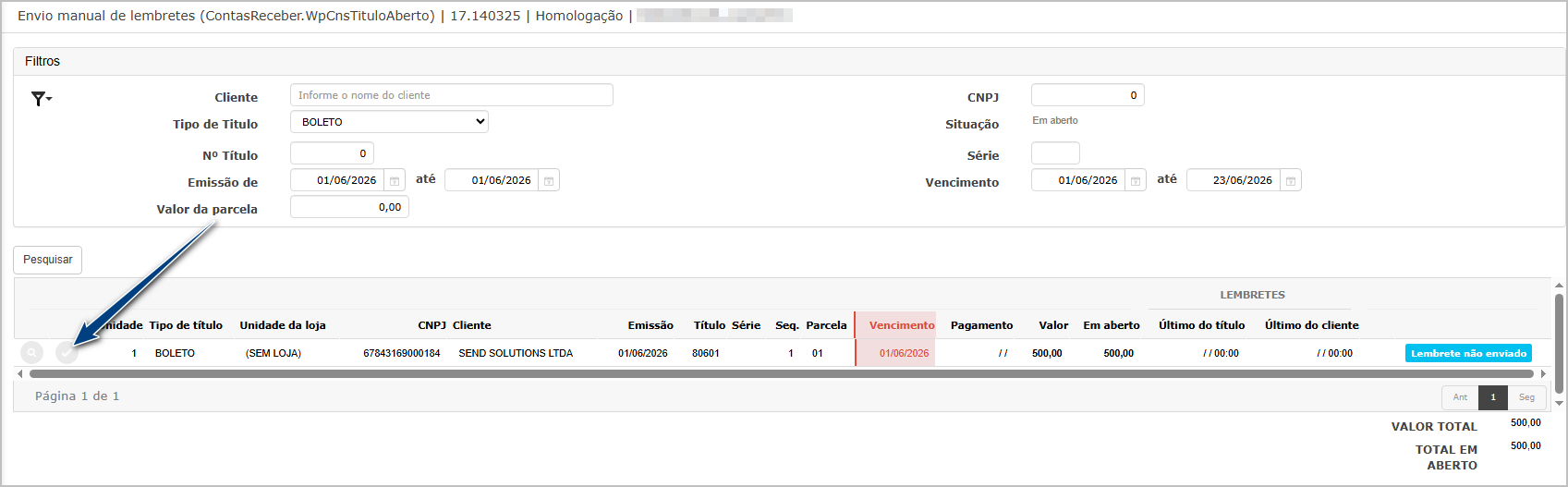
Task: Click the horizontal scrollbar of the grid
Action: pos(782,374)
